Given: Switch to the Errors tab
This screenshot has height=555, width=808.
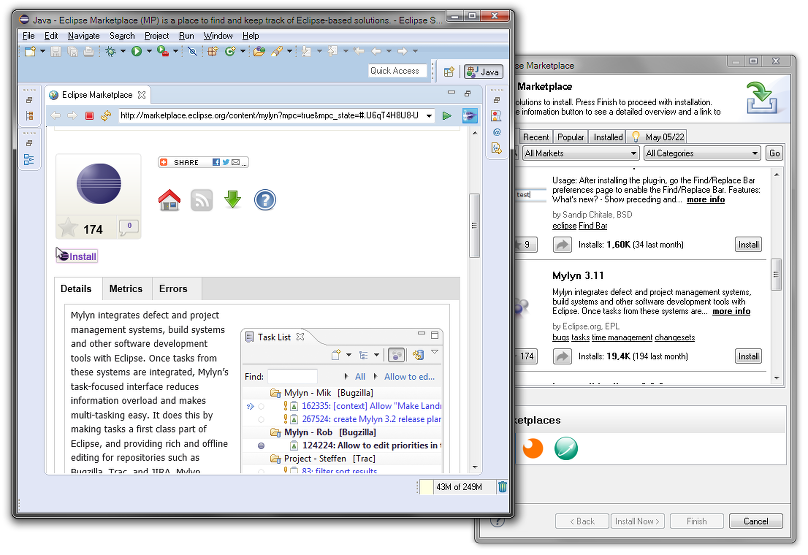Looking at the screenshot, I should tap(173, 289).
